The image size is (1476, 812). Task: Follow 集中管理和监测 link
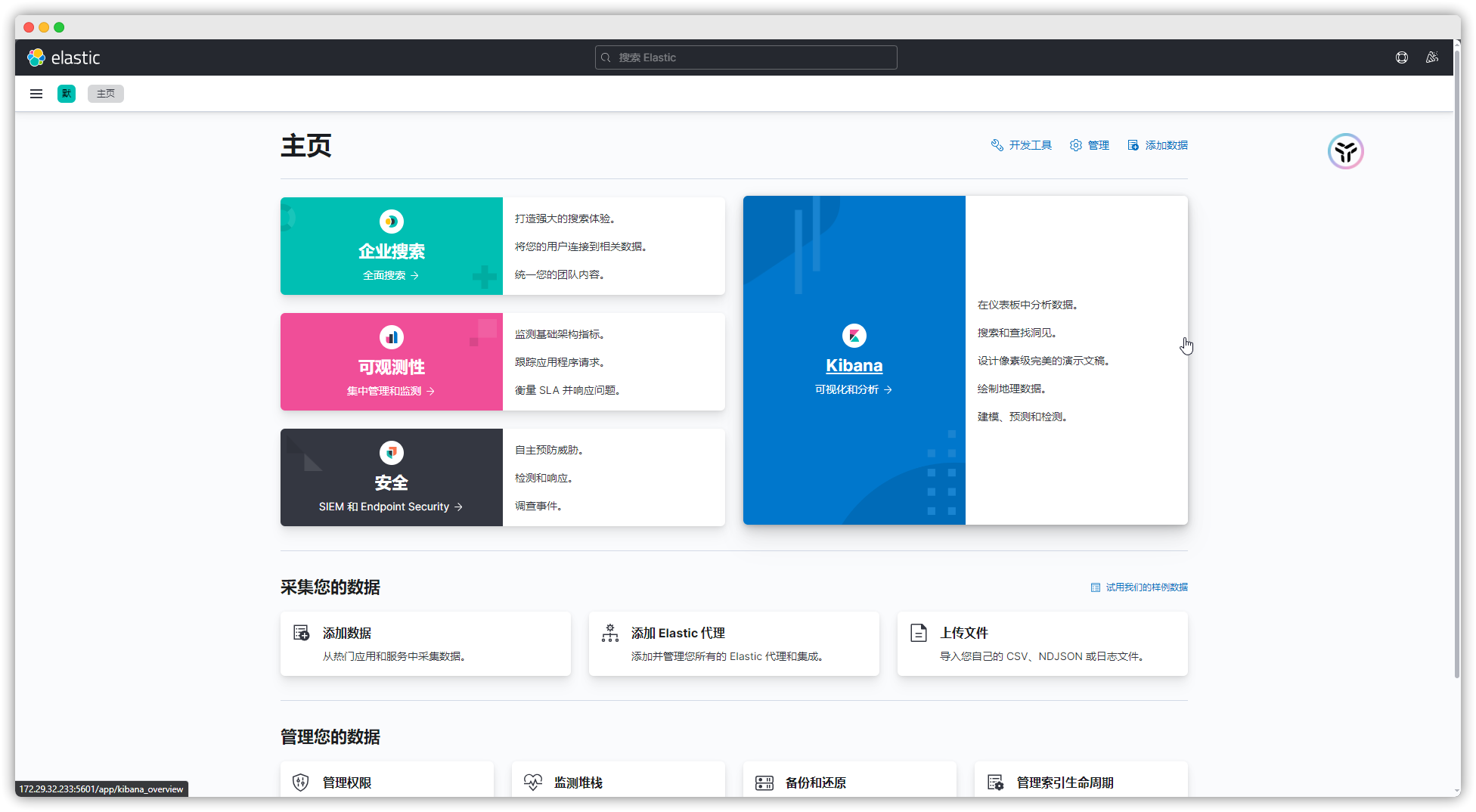point(391,391)
